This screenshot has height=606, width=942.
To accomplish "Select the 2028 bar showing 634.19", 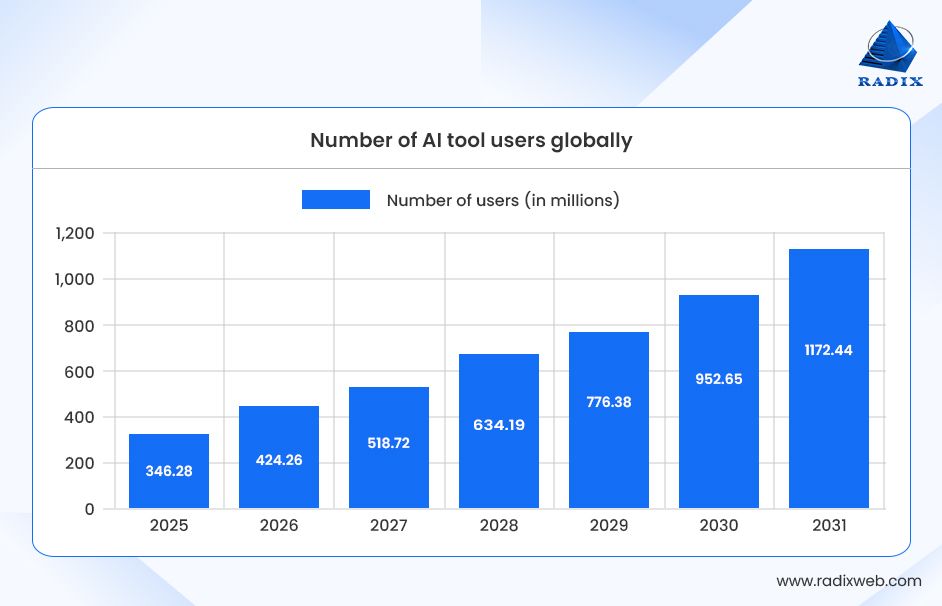I will pos(500,430).
